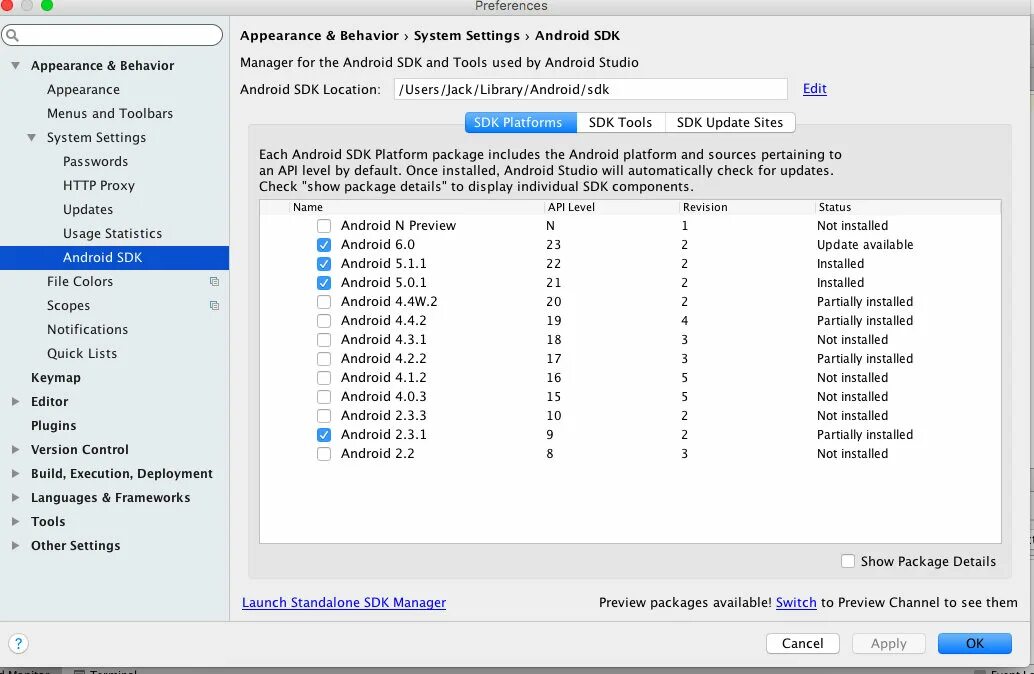This screenshot has width=1034, height=674.
Task: Click the Apply button
Action: pos(888,643)
